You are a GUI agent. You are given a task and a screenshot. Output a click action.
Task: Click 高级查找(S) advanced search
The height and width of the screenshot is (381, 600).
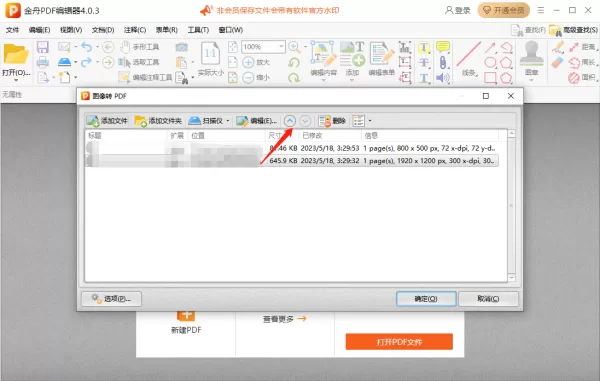point(573,30)
